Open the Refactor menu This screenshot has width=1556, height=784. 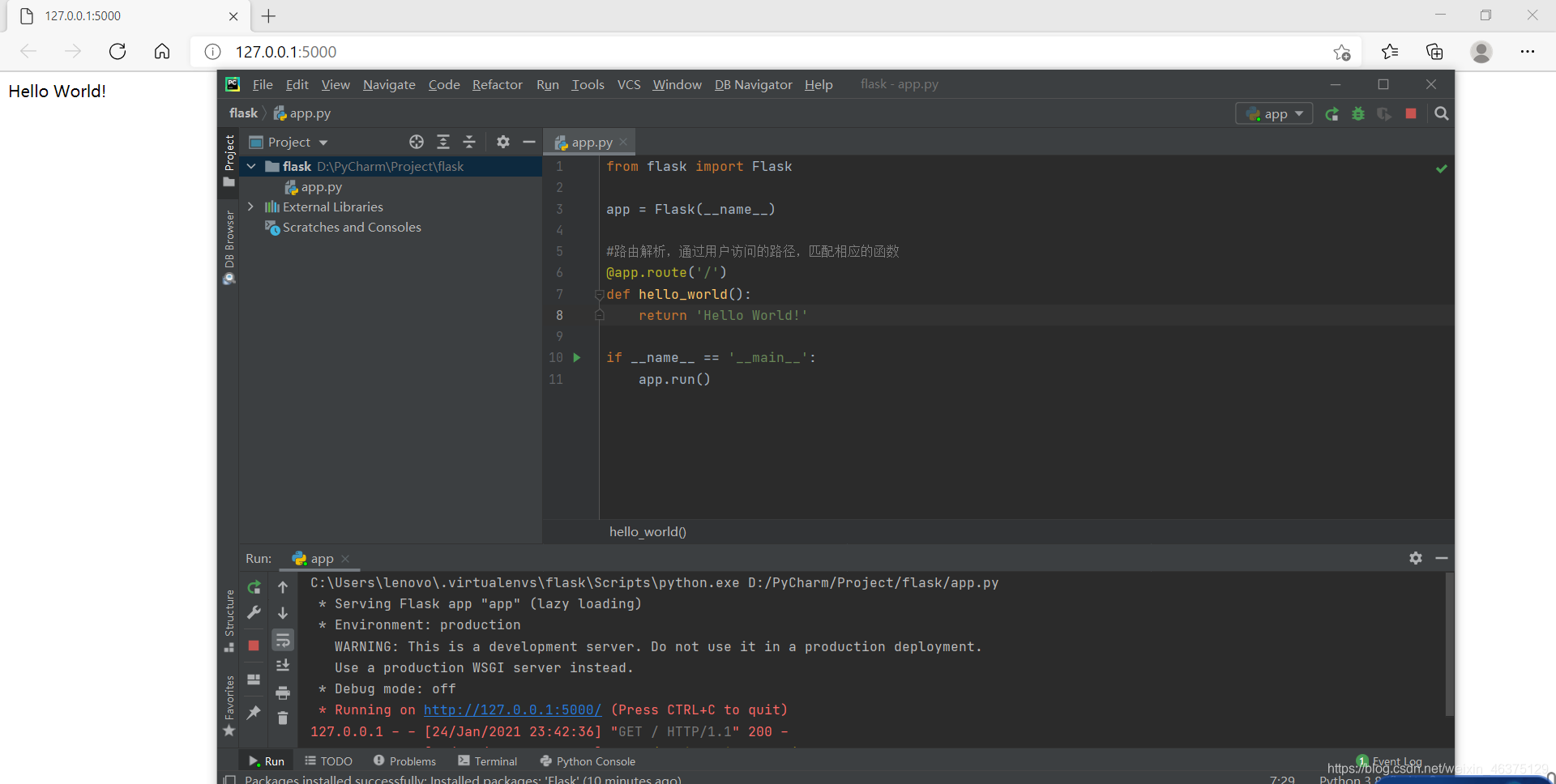coord(497,84)
